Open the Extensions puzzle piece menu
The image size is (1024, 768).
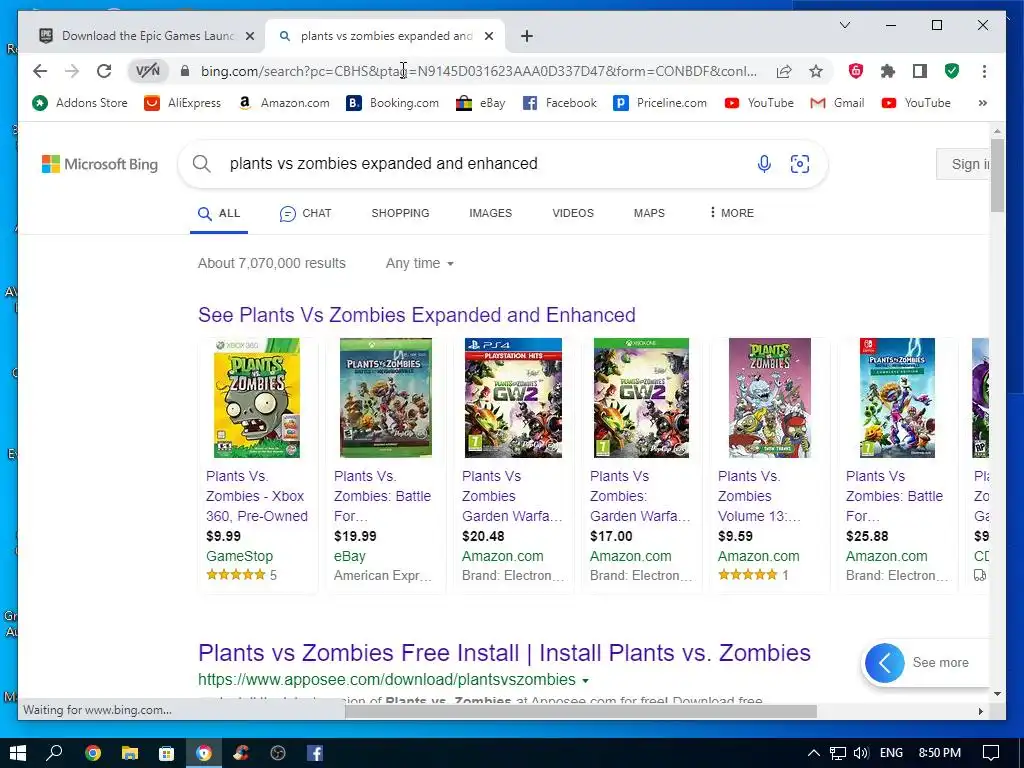pyautogui.click(x=888, y=71)
